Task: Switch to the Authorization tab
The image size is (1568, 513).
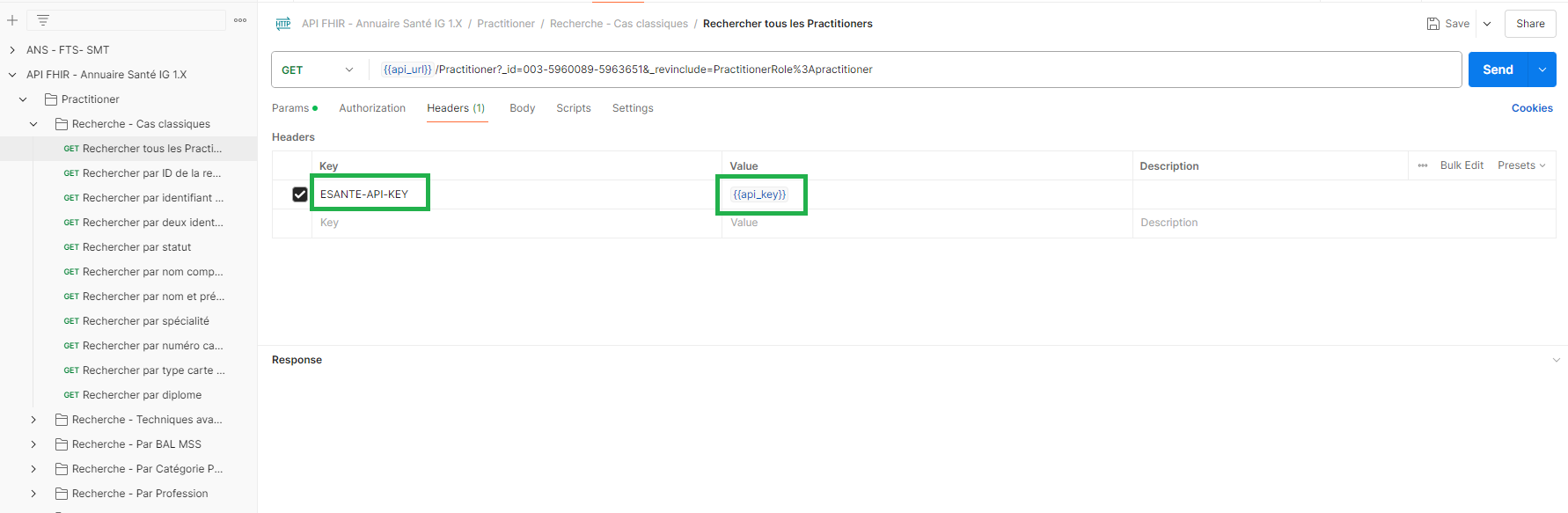Action: 372,108
